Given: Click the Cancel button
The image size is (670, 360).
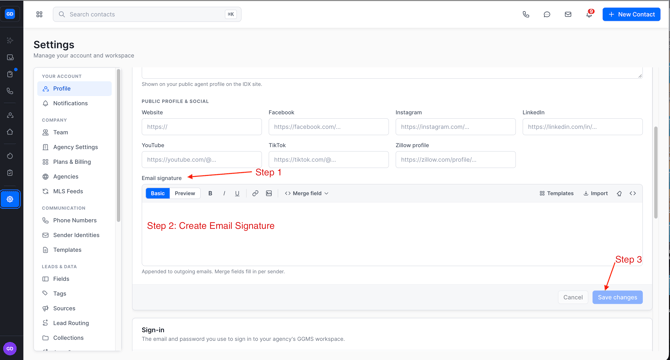Looking at the screenshot, I should pos(573,297).
